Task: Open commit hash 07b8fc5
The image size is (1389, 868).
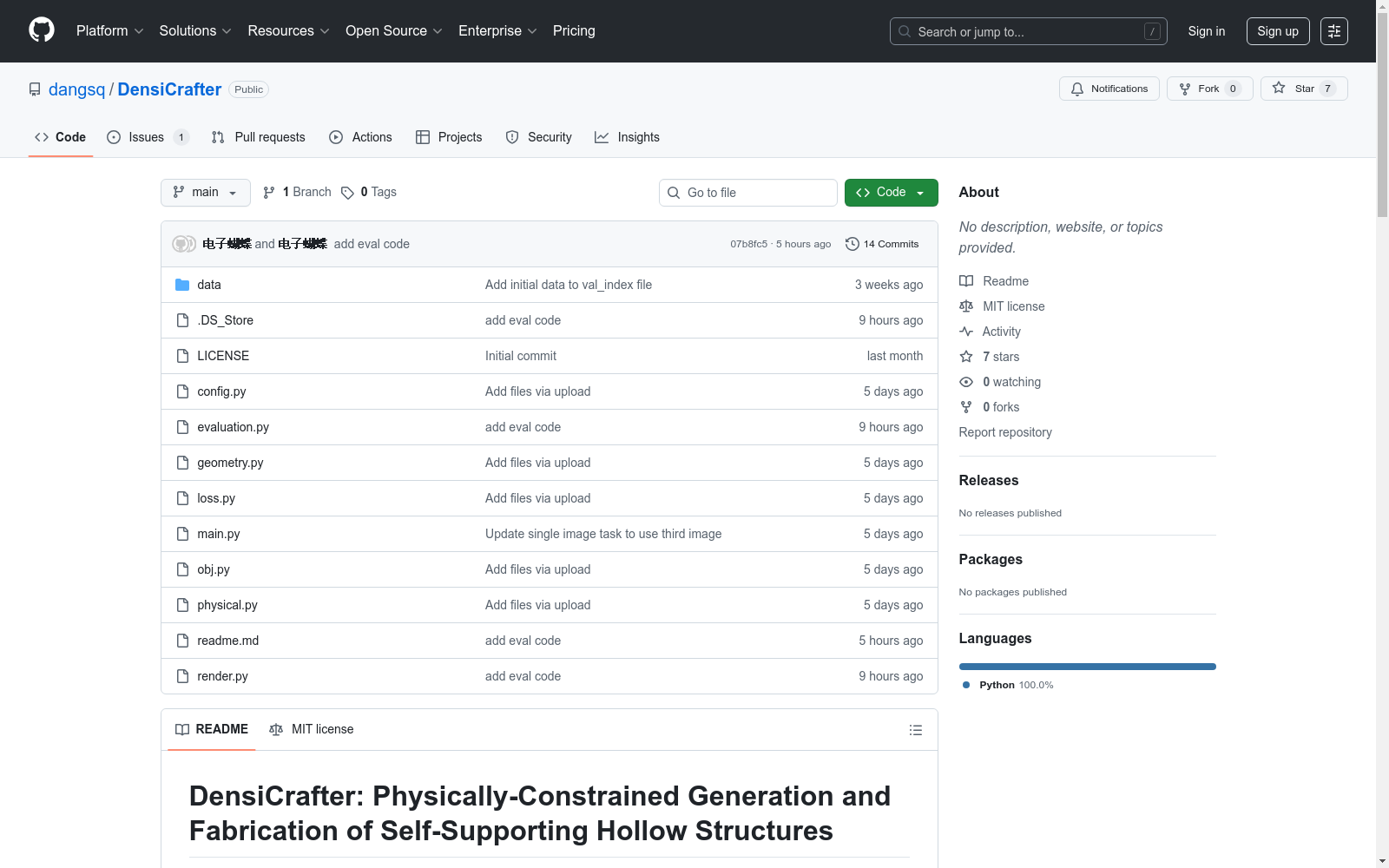Action: coord(749,244)
